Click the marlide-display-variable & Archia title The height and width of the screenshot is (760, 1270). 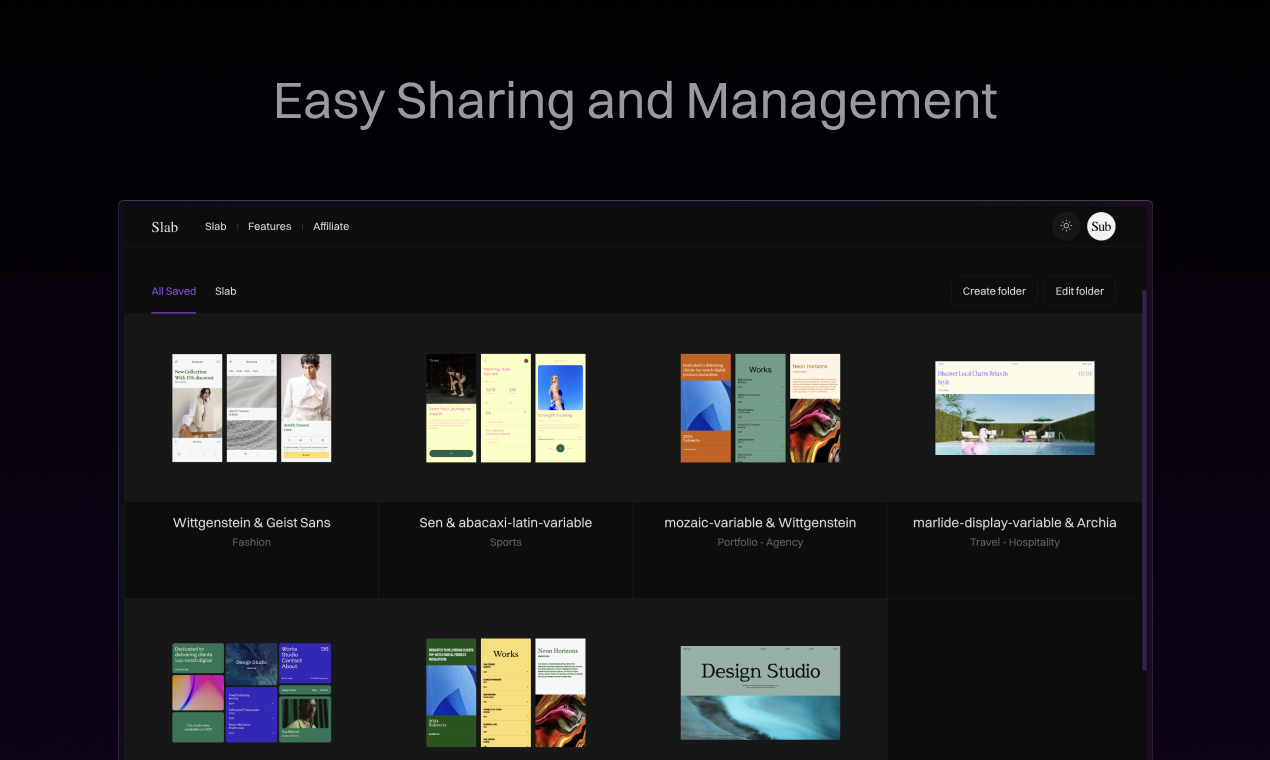pyautogui.click(x=1015, y=523)
